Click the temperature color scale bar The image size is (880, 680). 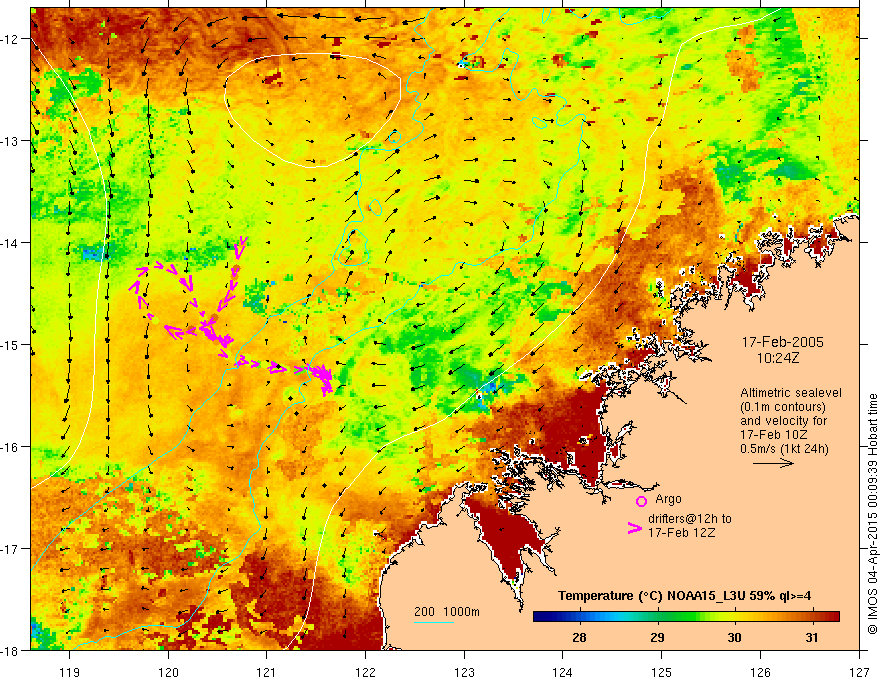click(686, 617)
